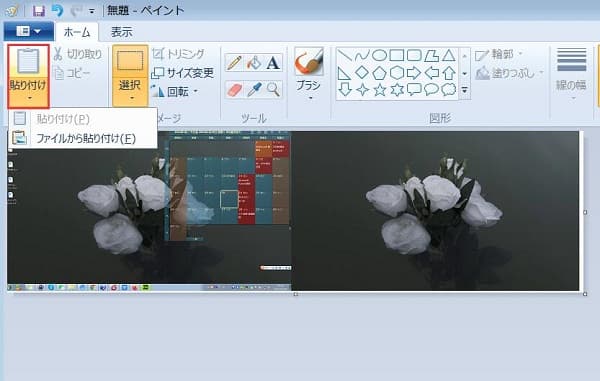
Task: Click the canvas bottom-right corner handle
Action: click(x=585, y=294)
